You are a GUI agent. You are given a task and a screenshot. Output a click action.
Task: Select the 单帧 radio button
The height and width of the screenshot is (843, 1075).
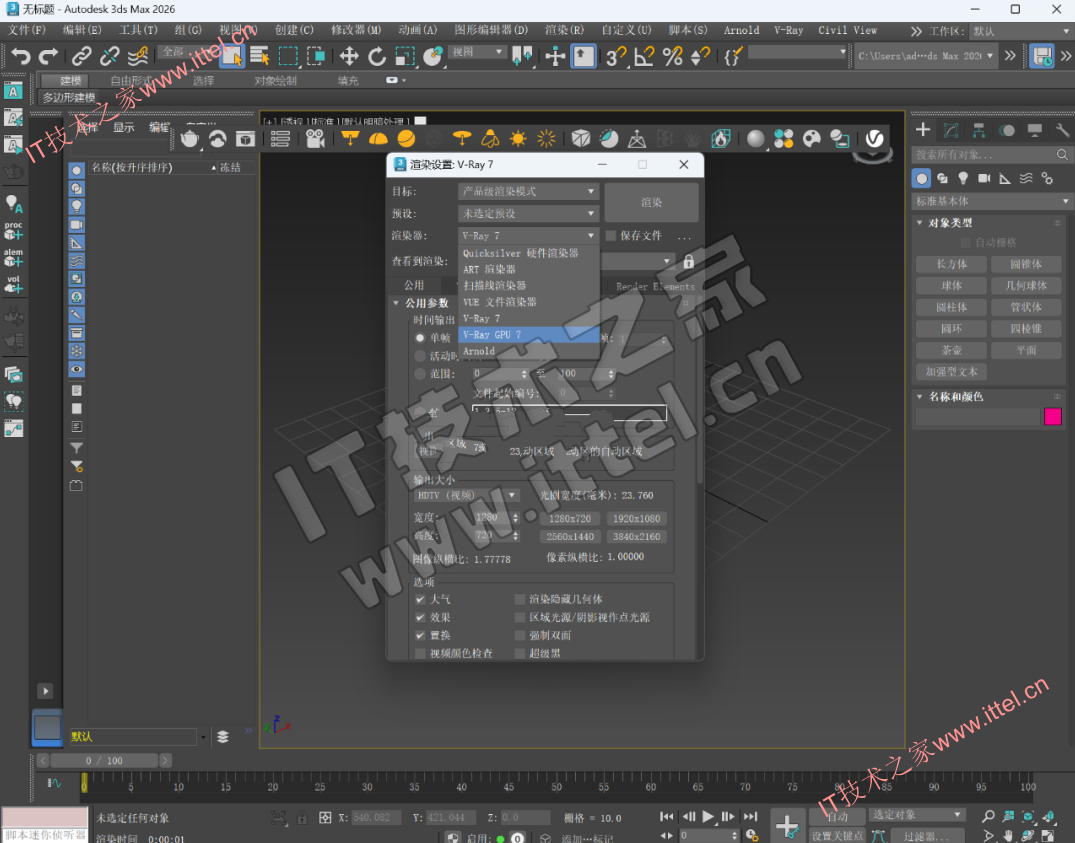[420, 338]
